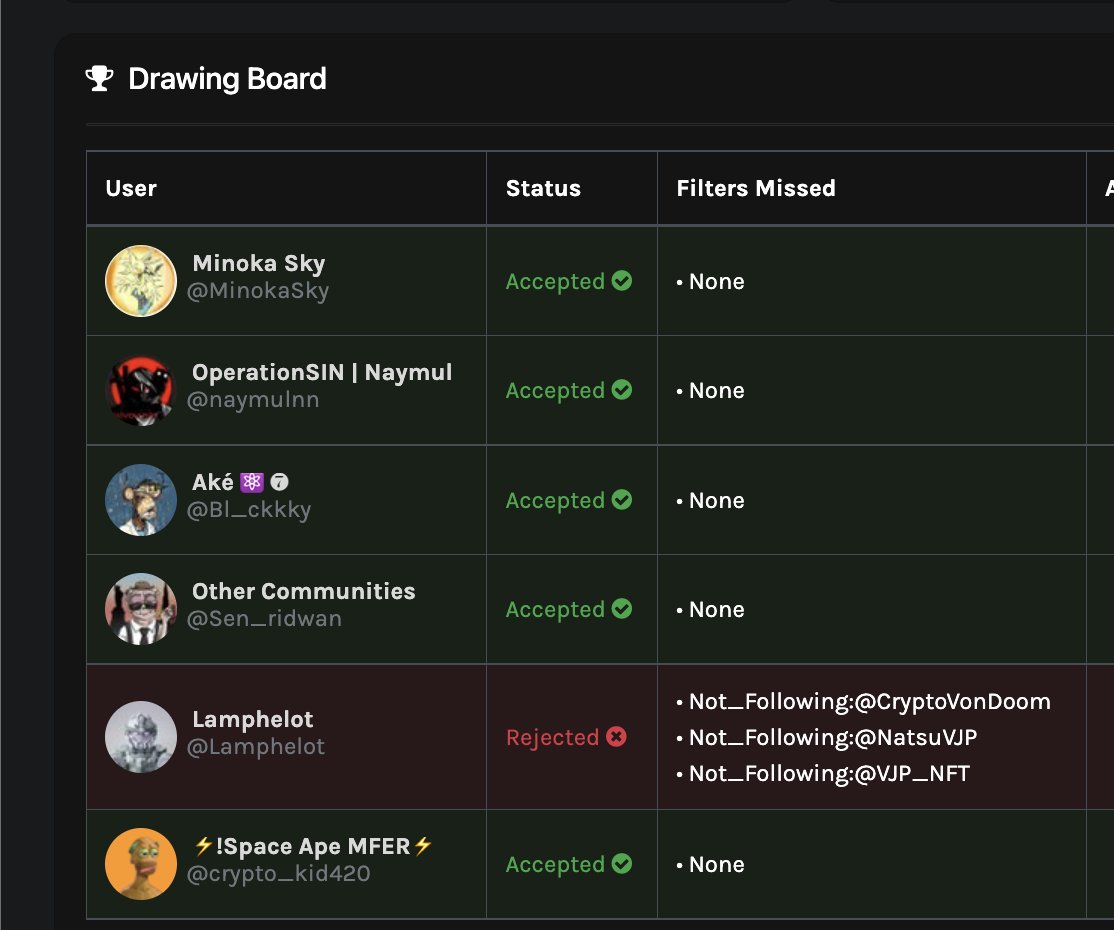Click the Accepted status for !Space Ape MFER
The height and width of the screenshot is (930, 1114).
(x=555, y=865)
